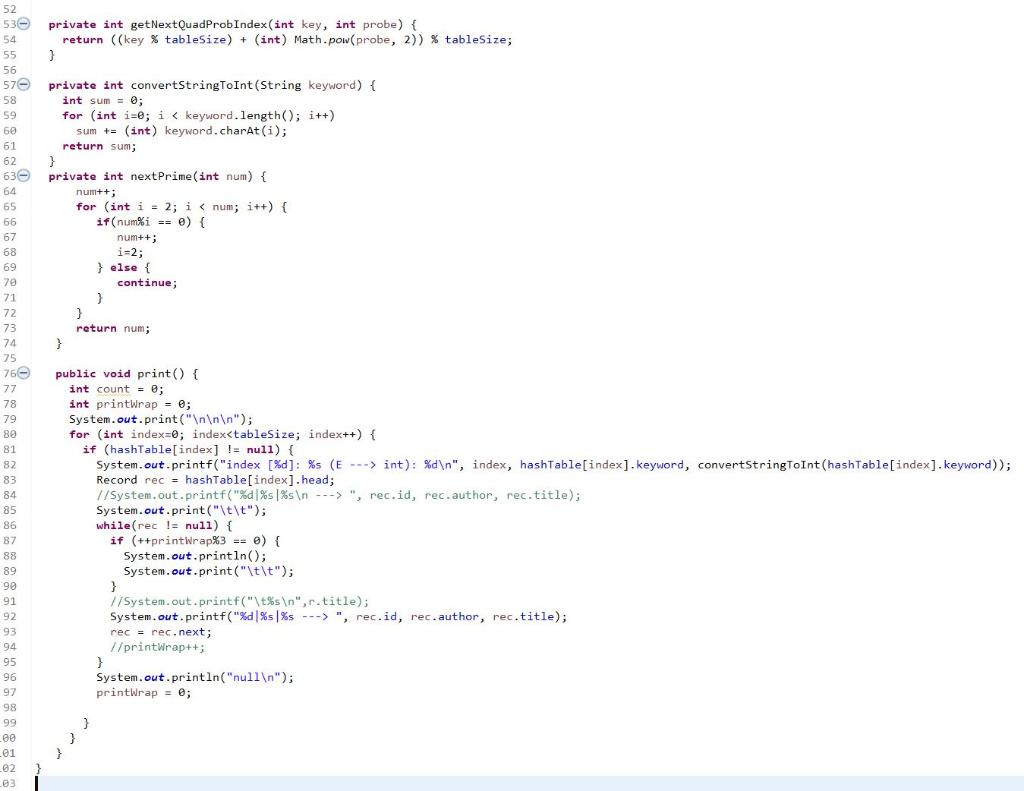Click line number 54 in the gutter
The image size is (1024, 791).
[10, 39]
